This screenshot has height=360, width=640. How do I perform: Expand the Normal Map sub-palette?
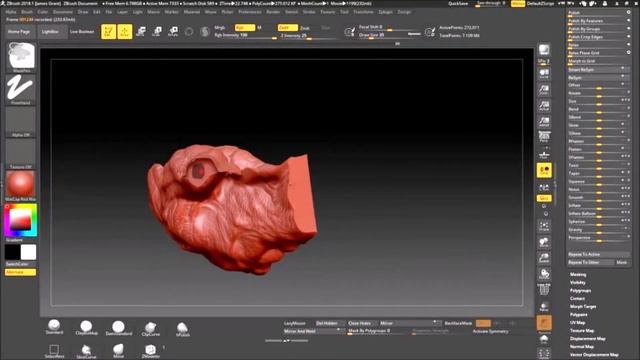(x=582, y=347)
